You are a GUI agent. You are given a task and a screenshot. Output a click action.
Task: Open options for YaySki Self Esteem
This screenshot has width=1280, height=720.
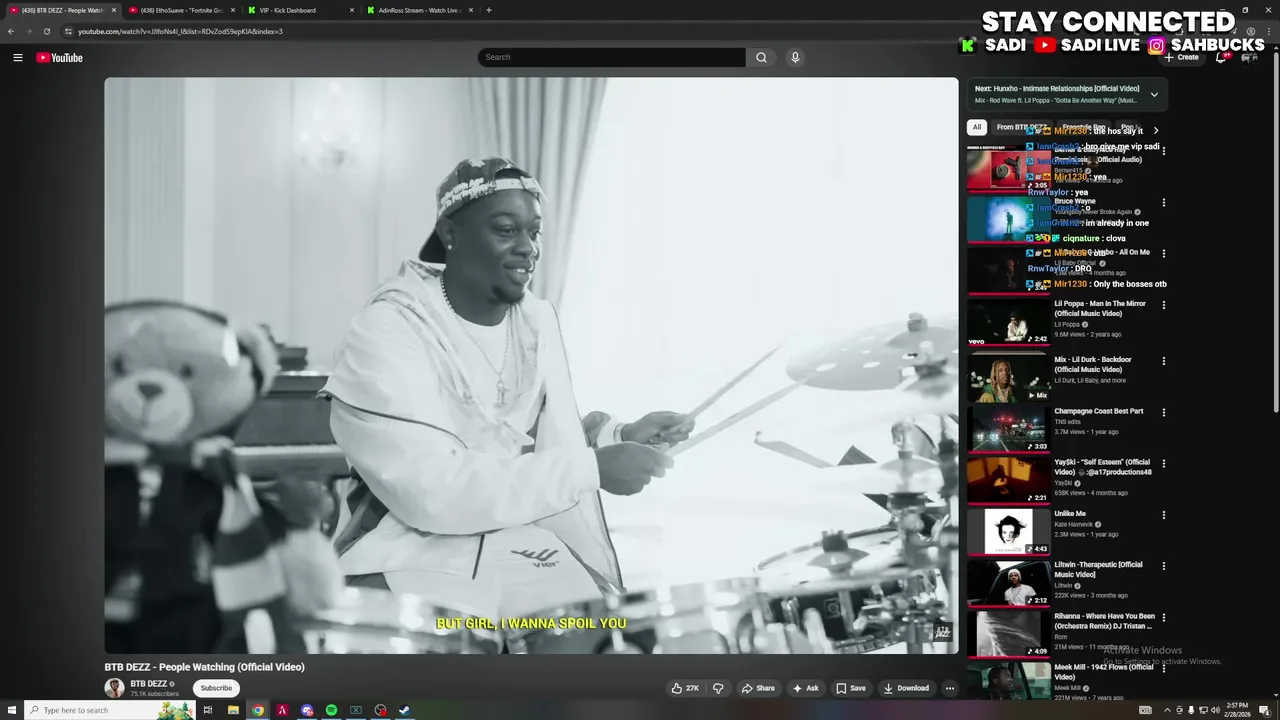(x=1164, y=464)
